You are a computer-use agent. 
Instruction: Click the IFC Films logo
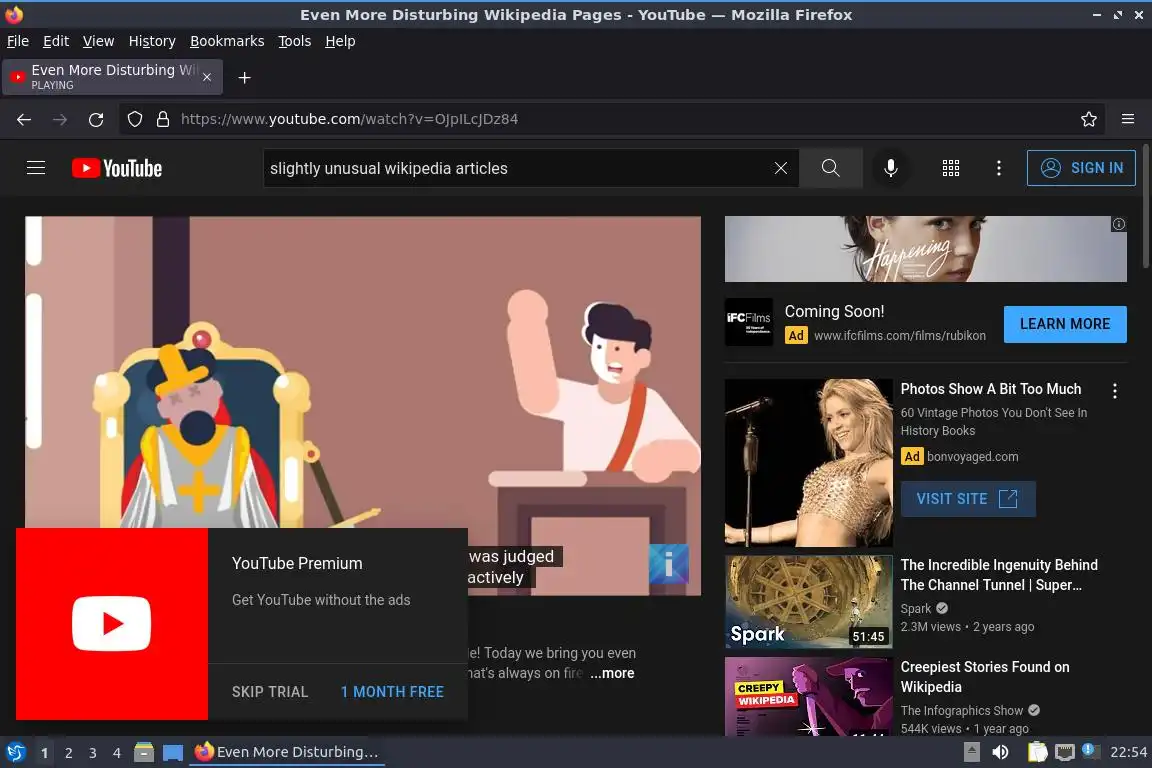pyautogui.click(x=749, y=322)
